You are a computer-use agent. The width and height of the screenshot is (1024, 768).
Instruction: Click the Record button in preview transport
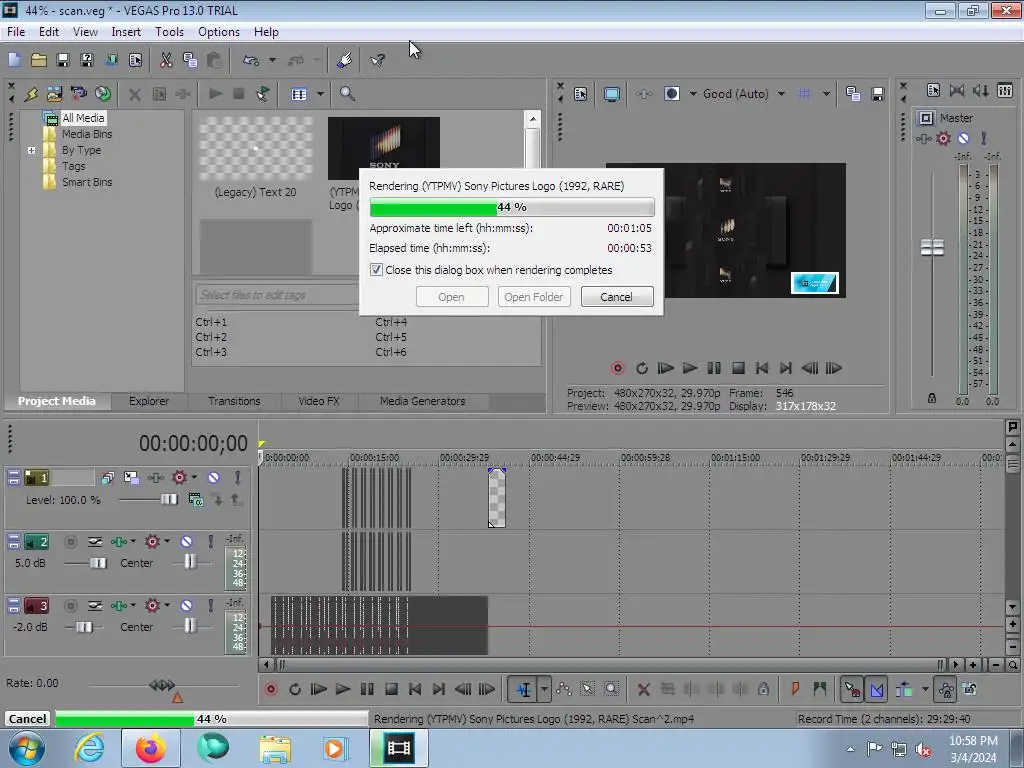617,368
